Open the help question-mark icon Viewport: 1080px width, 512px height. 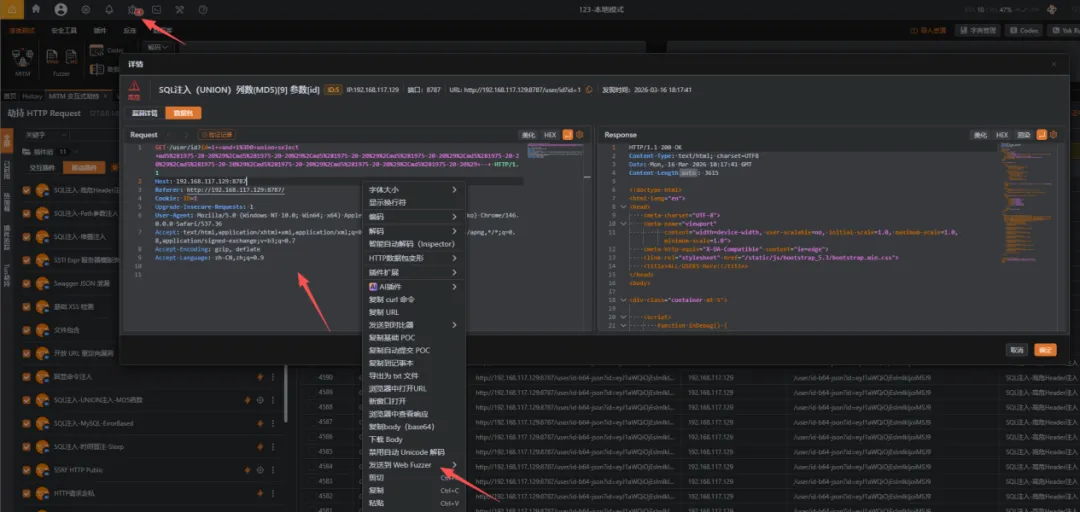[x=202, y=10]
